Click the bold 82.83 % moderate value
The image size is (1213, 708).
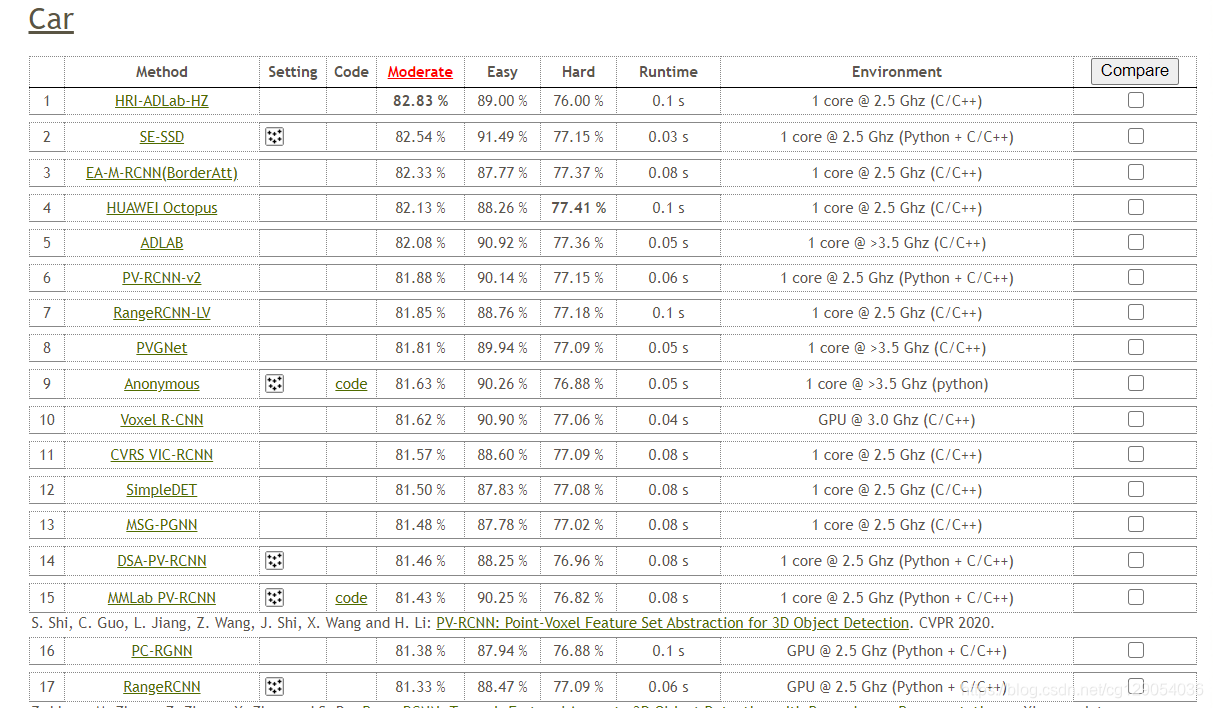click(x=420, y=101)
